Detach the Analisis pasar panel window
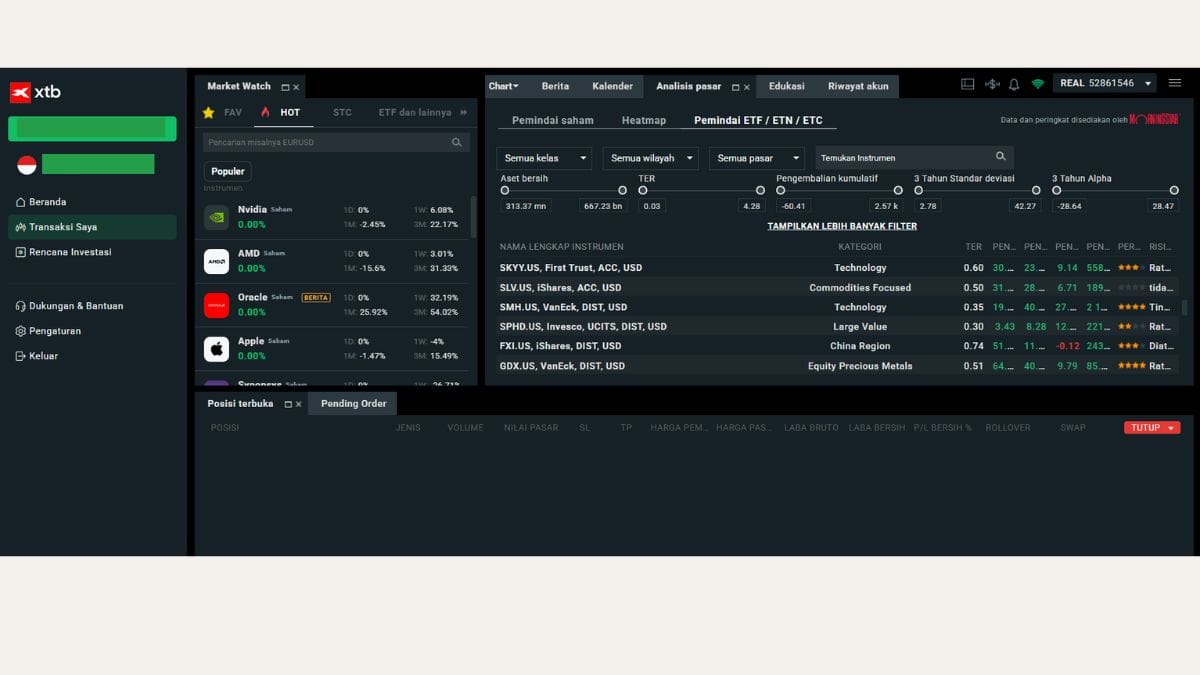 point(736,87)
